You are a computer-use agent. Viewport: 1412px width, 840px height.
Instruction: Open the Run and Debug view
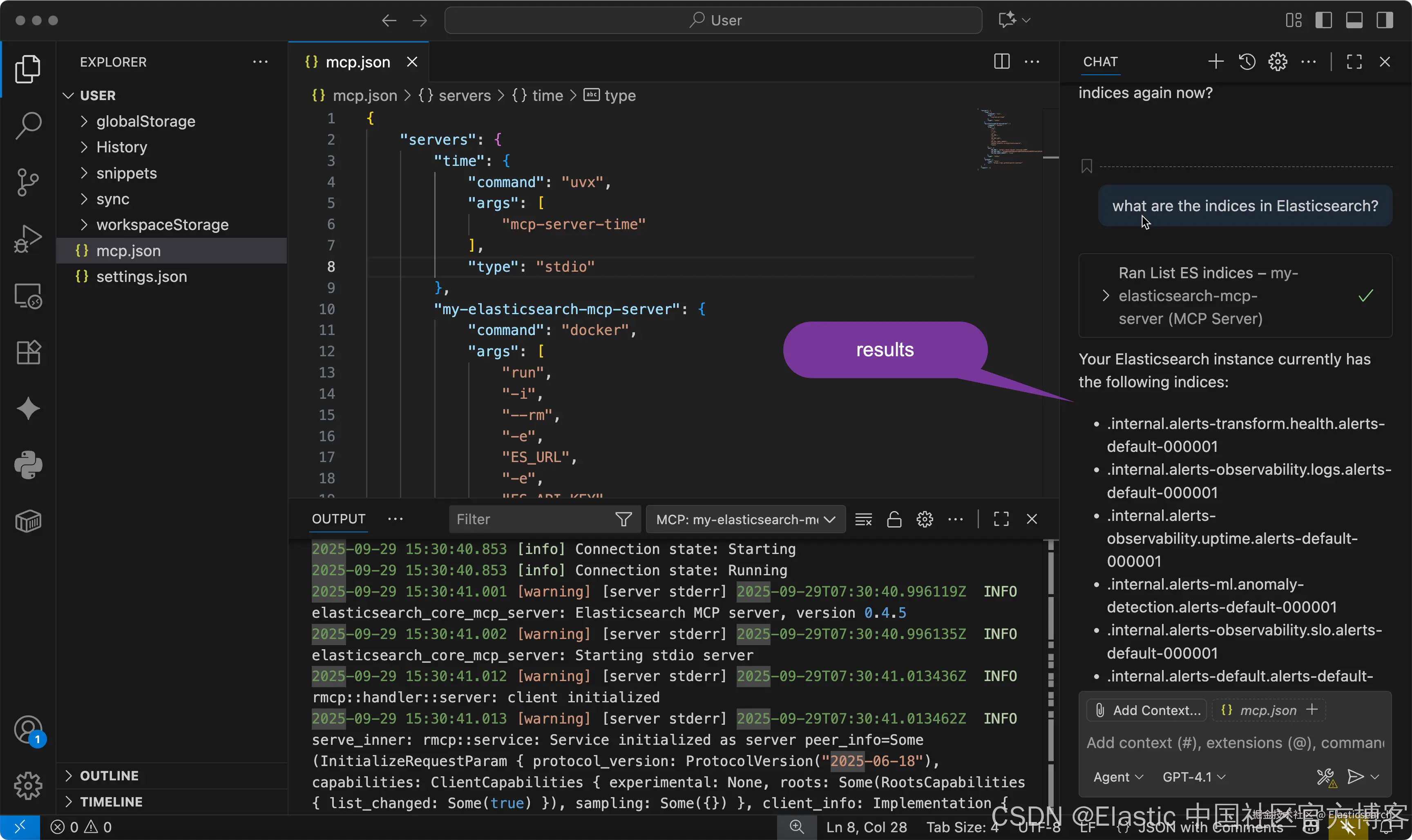click(28, 239)
